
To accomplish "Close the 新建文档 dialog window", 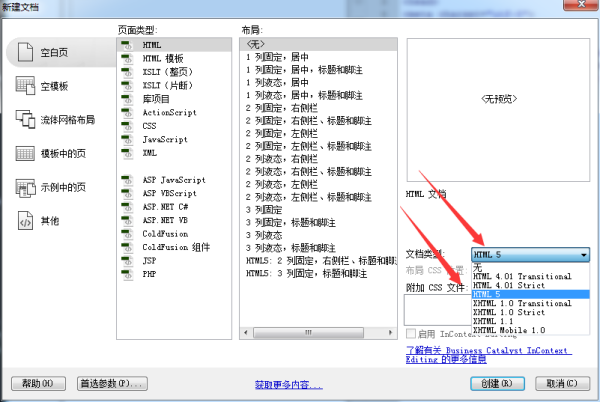I will pos(581,4).
